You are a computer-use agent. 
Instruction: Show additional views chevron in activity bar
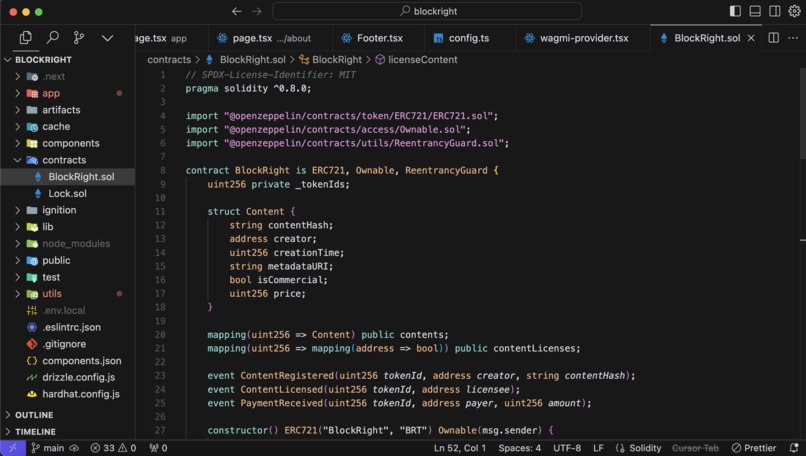point(107,38)
